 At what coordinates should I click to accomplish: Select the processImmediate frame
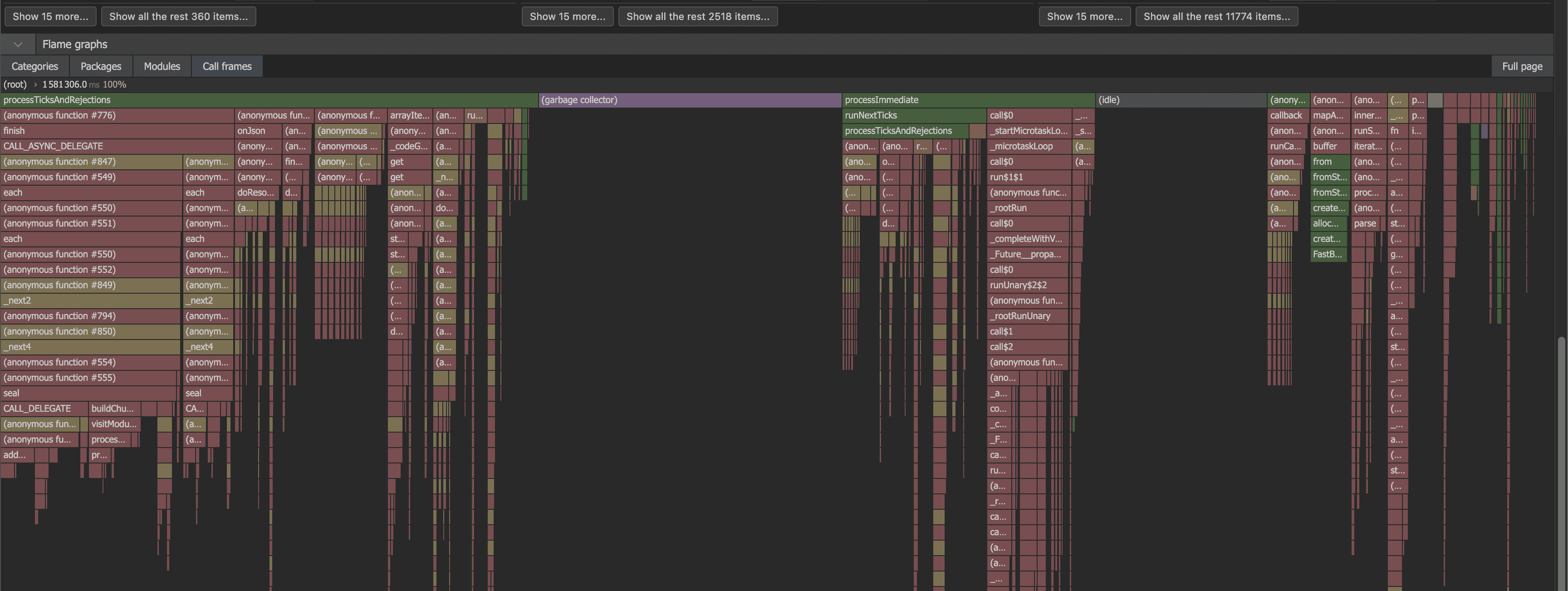[969, 100]
